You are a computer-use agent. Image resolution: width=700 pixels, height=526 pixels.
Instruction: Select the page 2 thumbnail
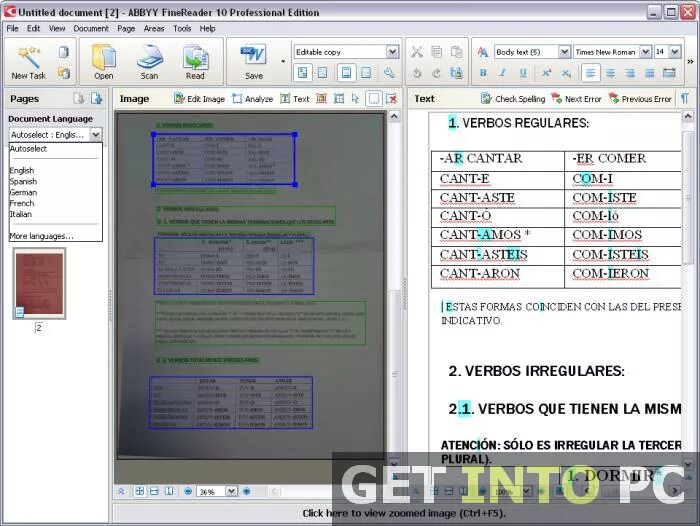tap(39, 284)
